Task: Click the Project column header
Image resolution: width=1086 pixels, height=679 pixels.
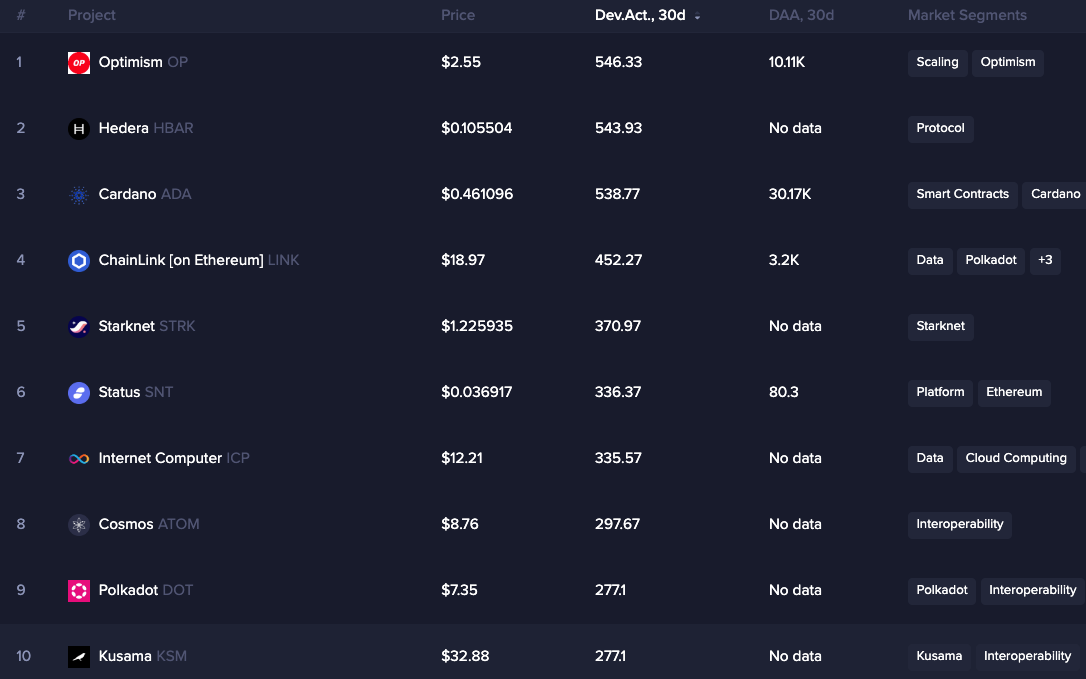Action: click(91, 15)
